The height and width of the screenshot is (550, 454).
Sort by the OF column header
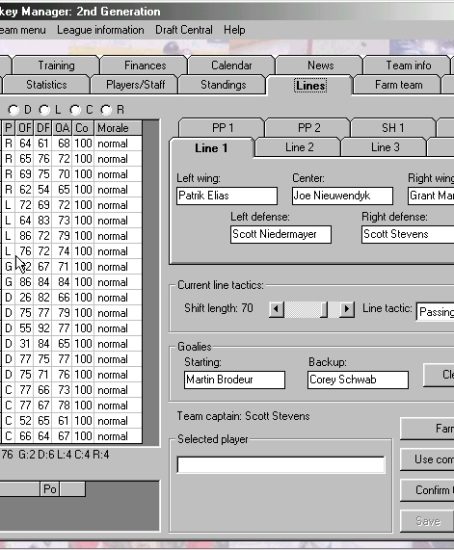tap(25, 128)
